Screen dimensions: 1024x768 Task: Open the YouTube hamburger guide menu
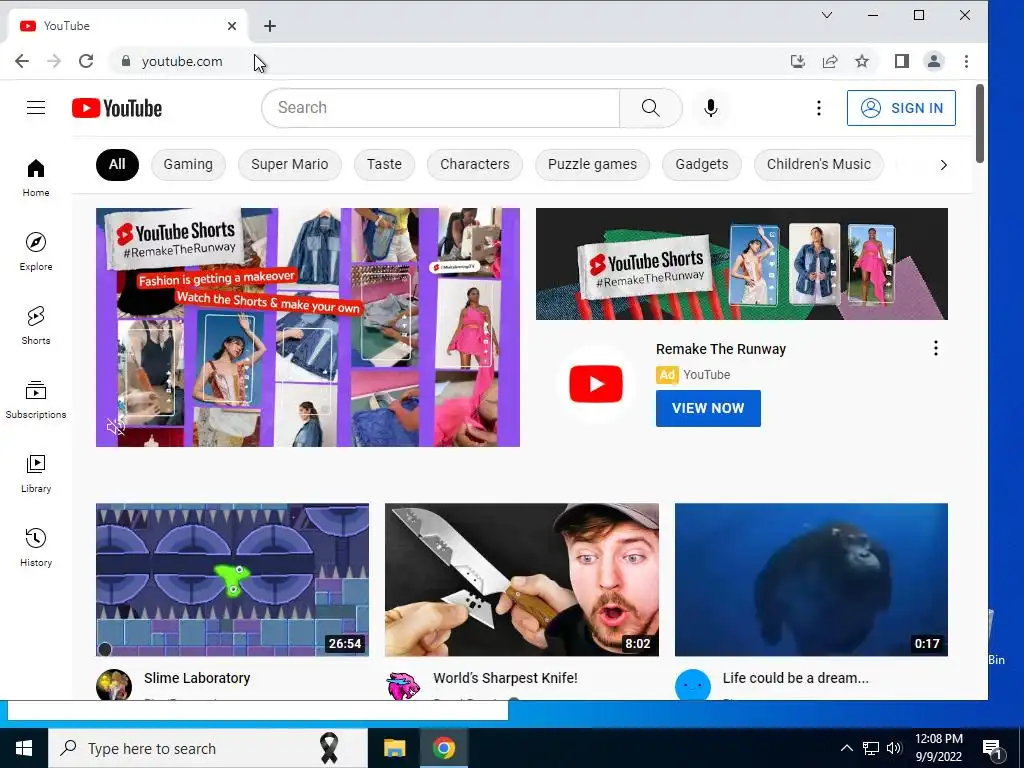[36, 108]
